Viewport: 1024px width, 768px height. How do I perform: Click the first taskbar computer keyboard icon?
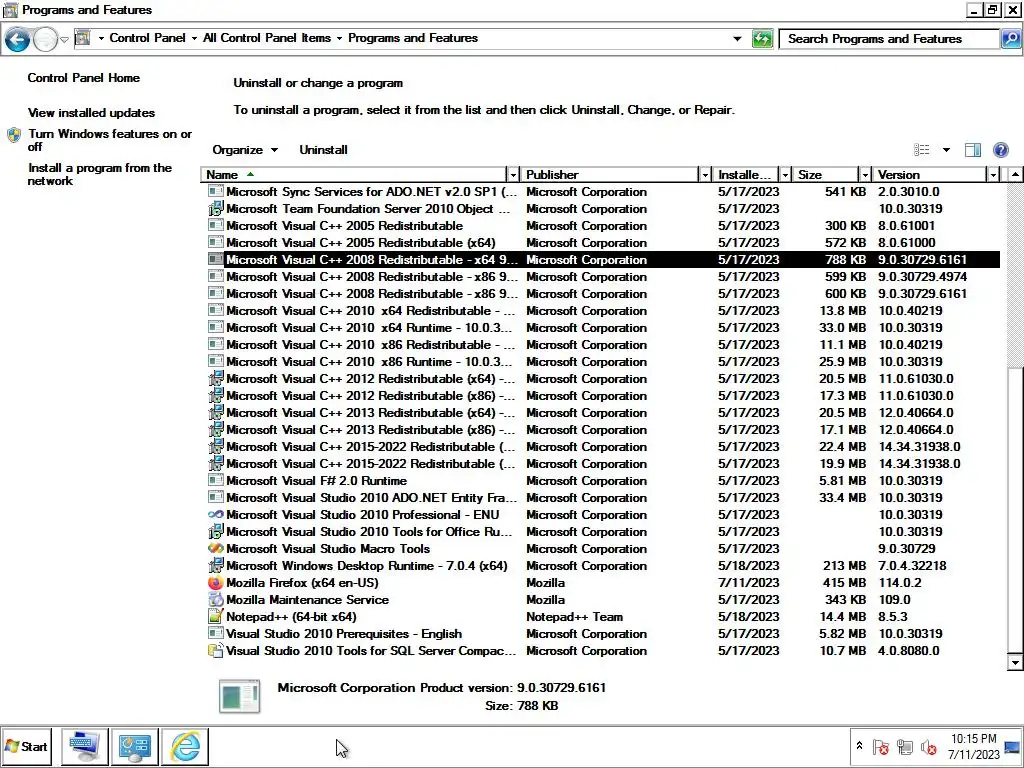pyautogui.click(x=85, y=746)
